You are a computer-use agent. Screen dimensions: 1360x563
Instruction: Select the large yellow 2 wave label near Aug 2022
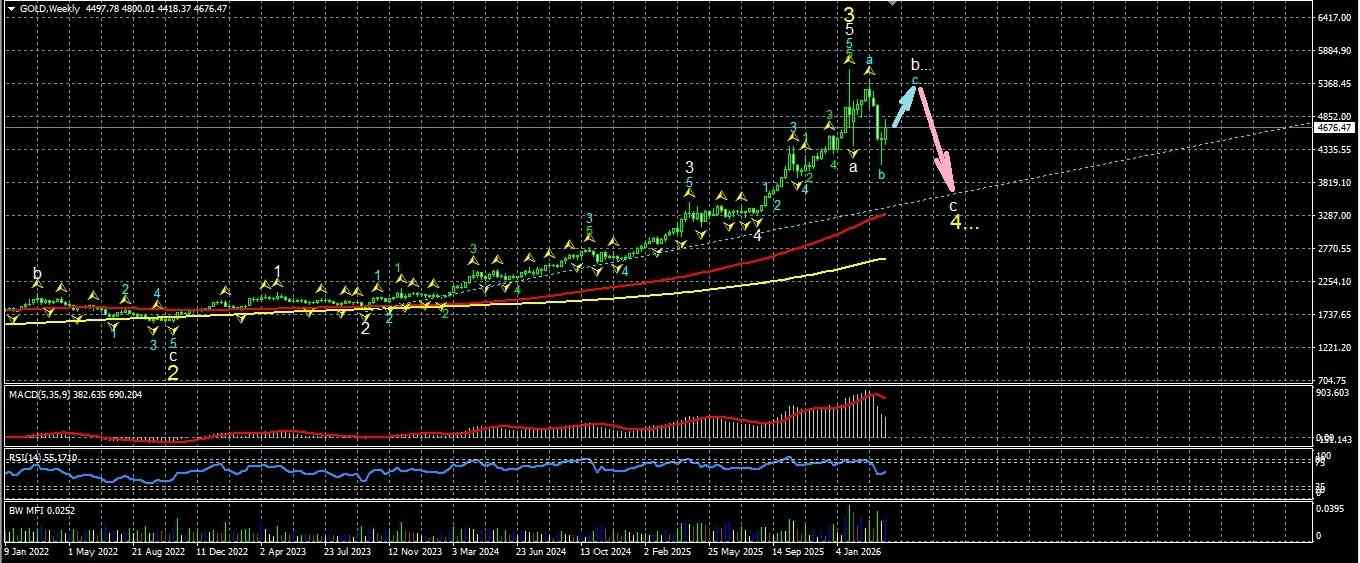point(173,373)
